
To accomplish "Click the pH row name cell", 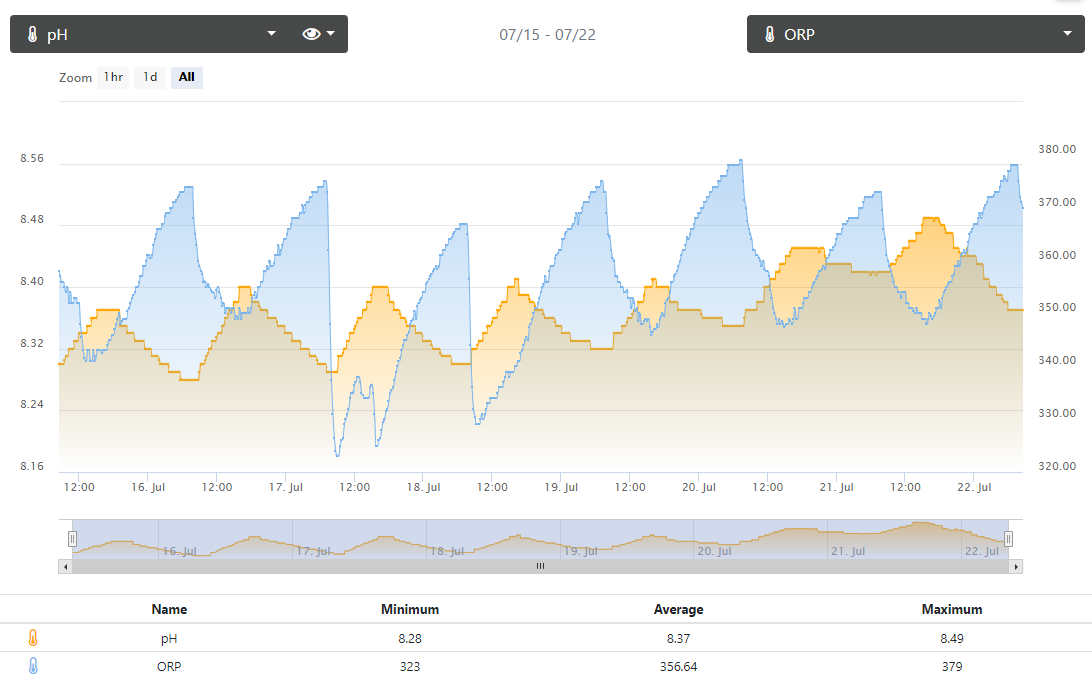I will coord(169,639).
